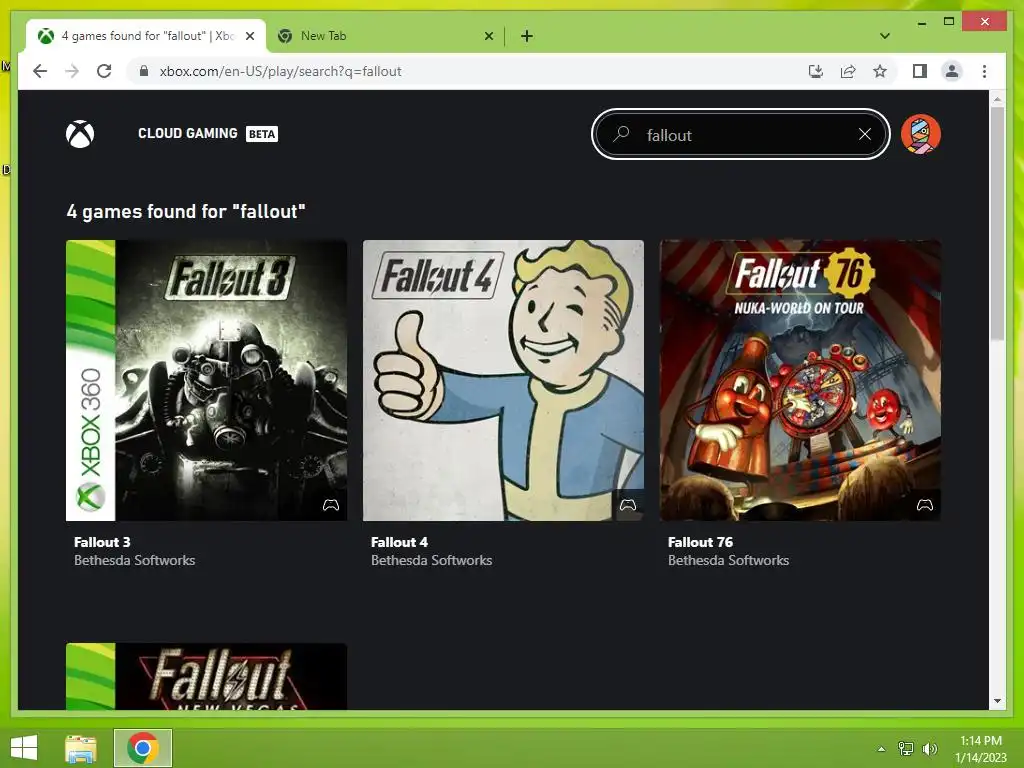Click the Fallout 3 title text

[102, 542]
